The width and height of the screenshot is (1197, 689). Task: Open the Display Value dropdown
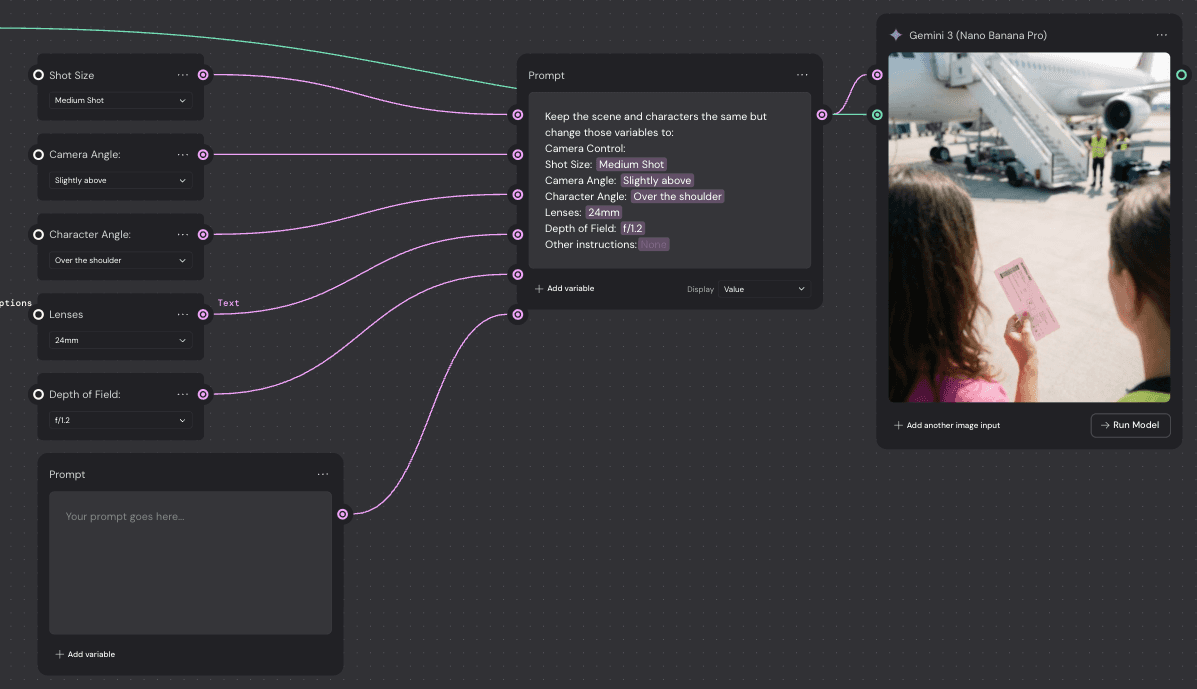click(763, 289)
